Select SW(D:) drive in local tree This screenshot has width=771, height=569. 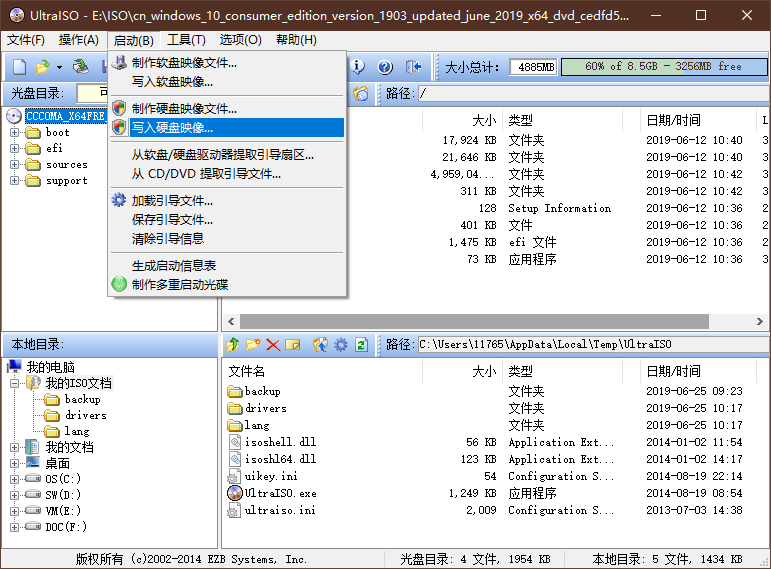[63, 494]
